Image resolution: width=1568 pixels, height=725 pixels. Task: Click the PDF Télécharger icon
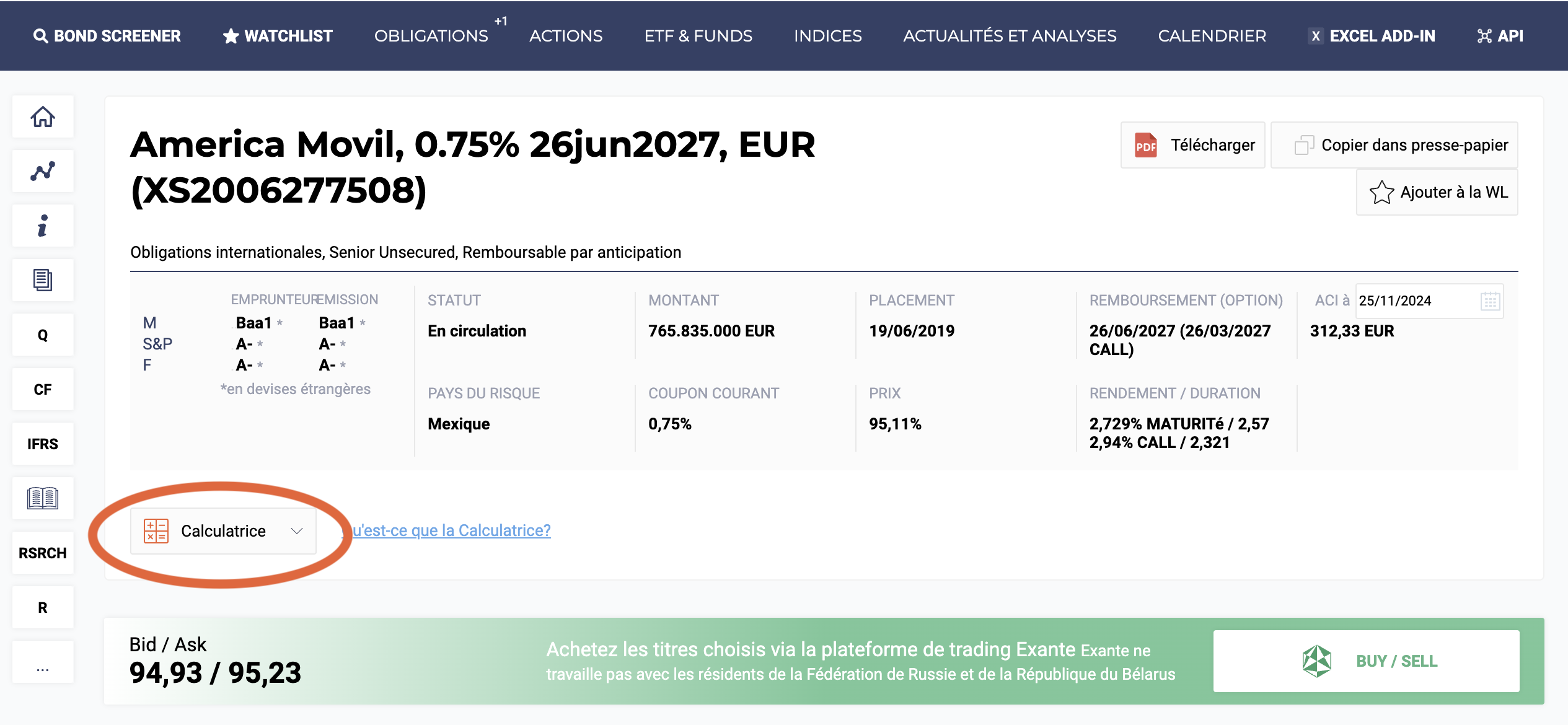(1146, 145)
